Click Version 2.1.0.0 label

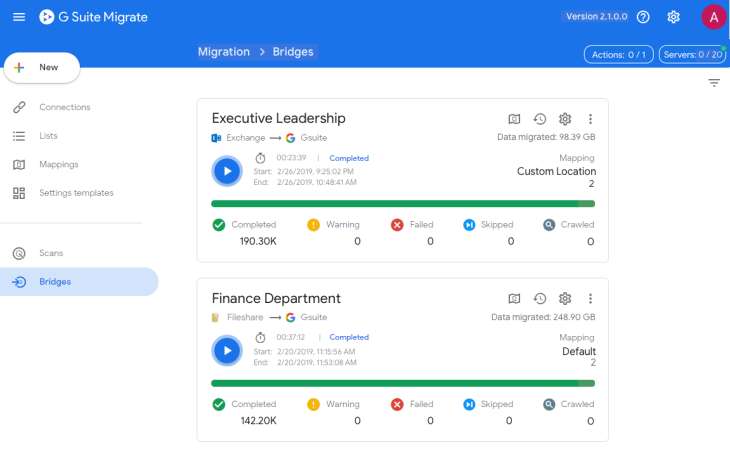(x=596, y=17)
